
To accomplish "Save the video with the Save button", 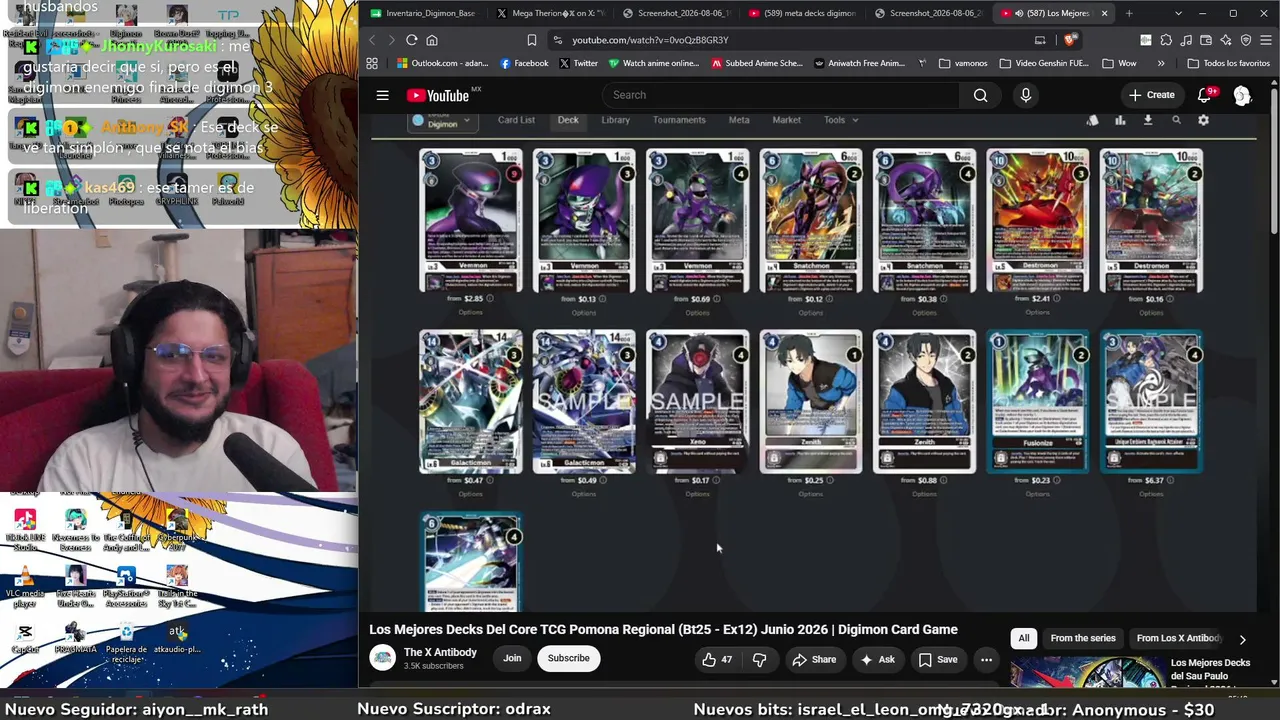I will point(938,659).
